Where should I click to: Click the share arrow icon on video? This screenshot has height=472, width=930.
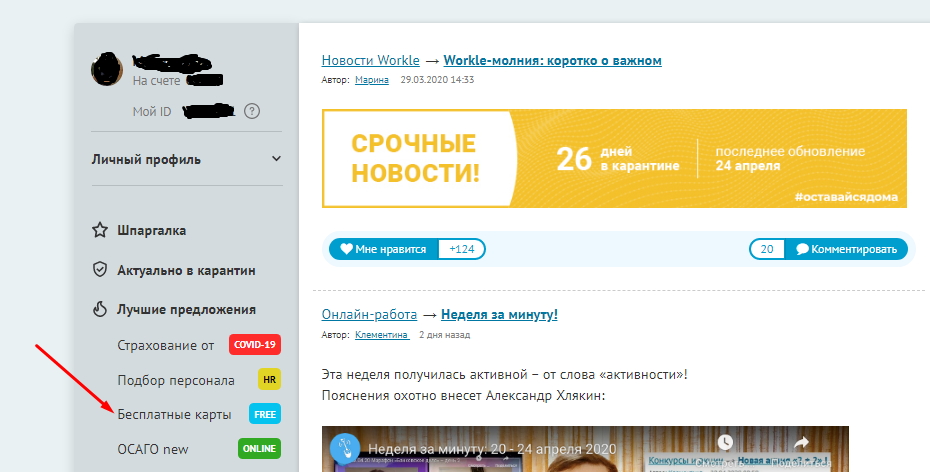click(801, 442)
